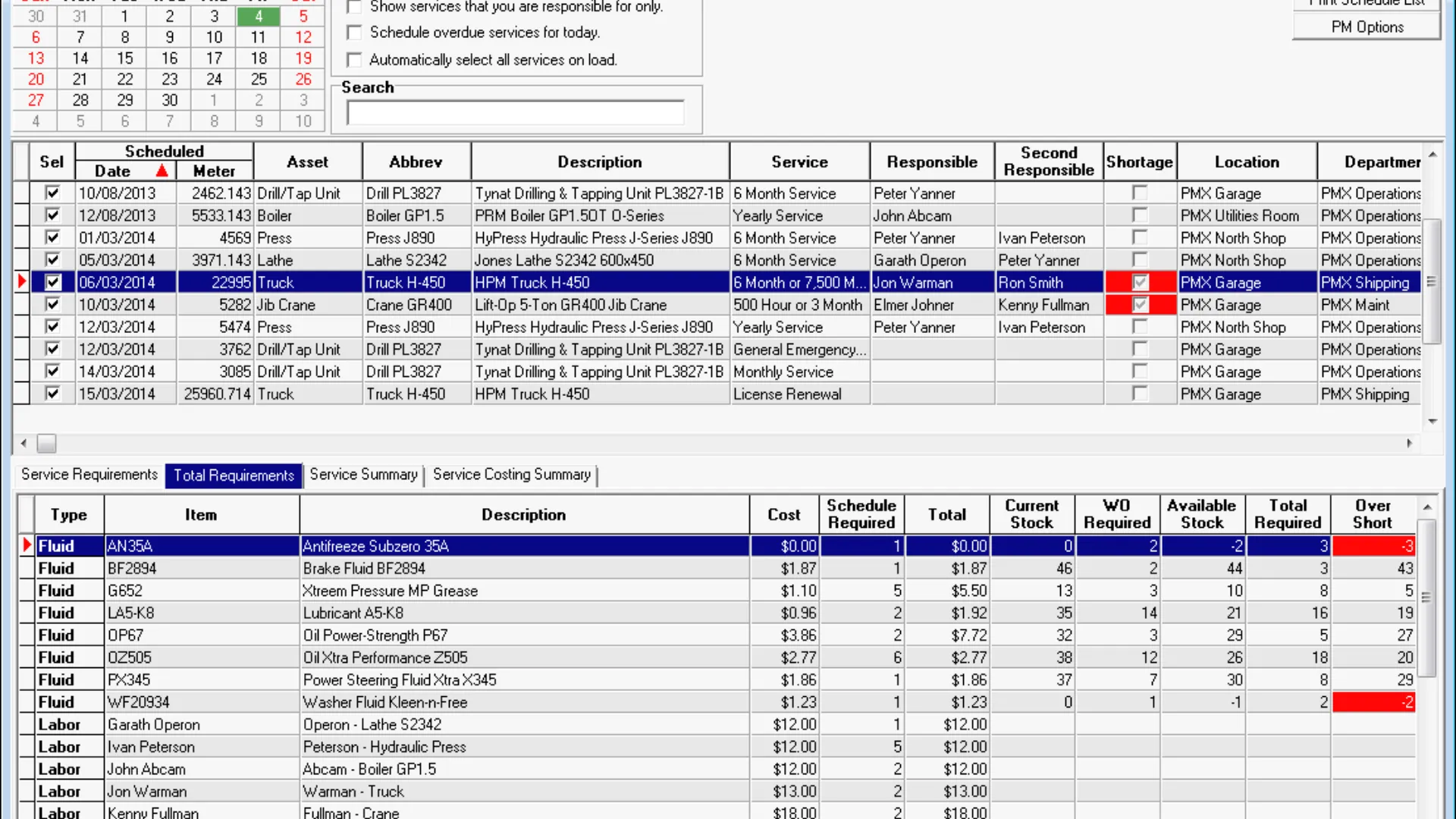Image resolution: width=1456 pixels, height=819 pixels.
Task: Select Labor row 'Garath Operon' item
Action: click(201, 724)
